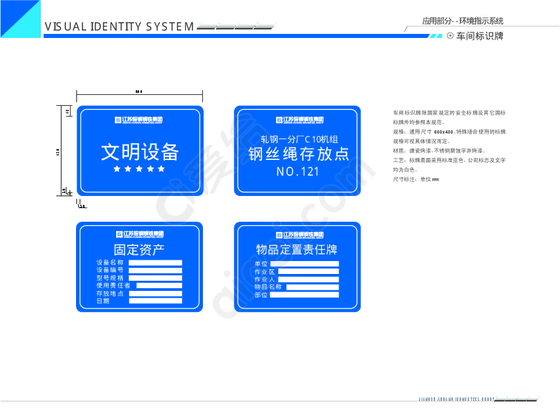Click the company logo on the 文明设备 sign
Screen dimensions: 560x415
(139, 120)
